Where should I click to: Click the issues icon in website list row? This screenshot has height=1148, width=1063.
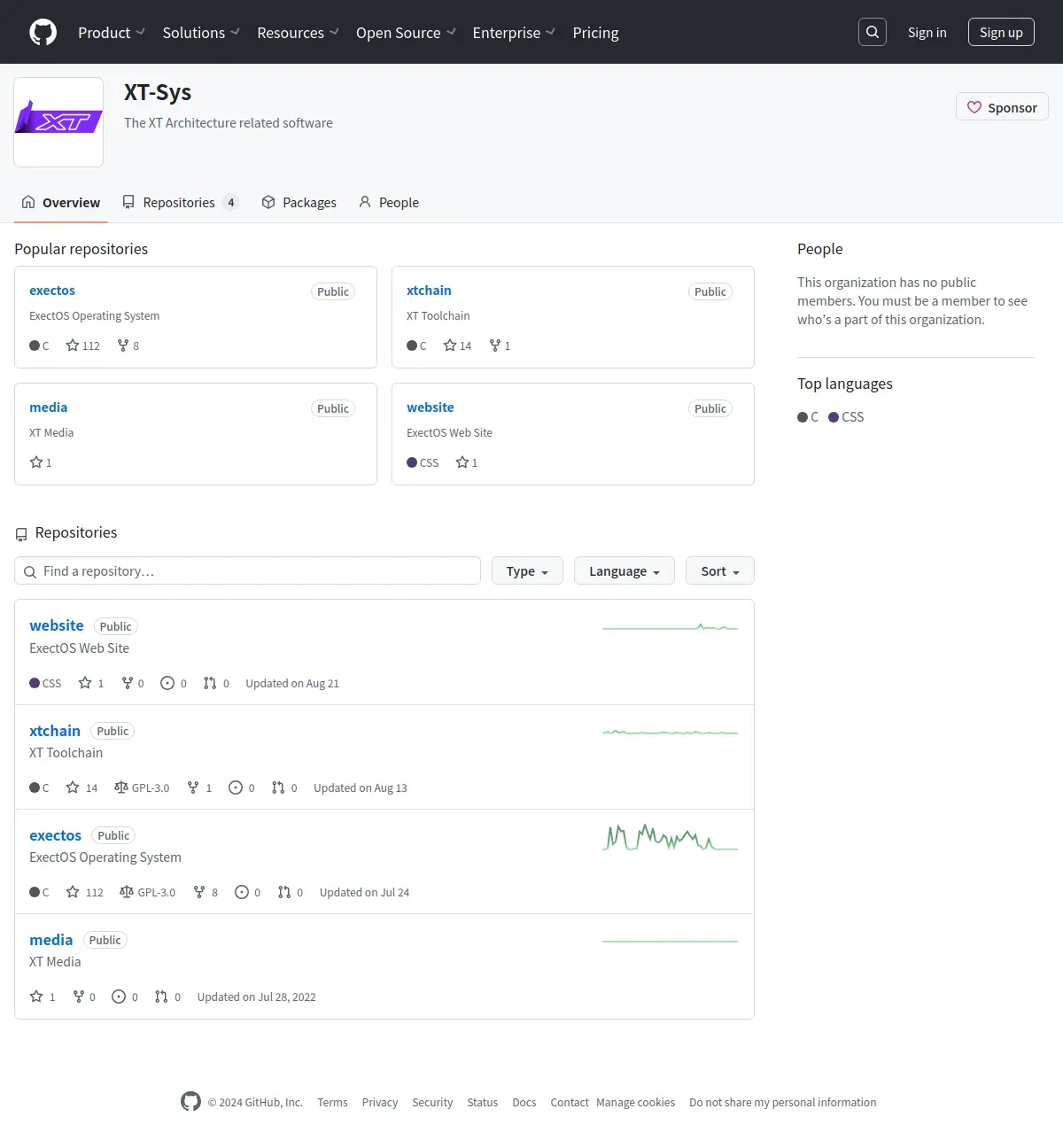tap(167, 683)
